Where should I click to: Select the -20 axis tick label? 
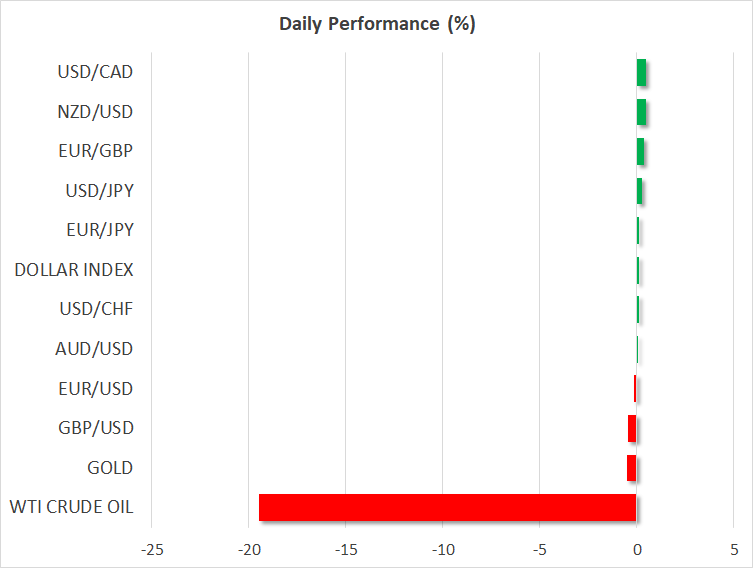(x=248, y=550)
